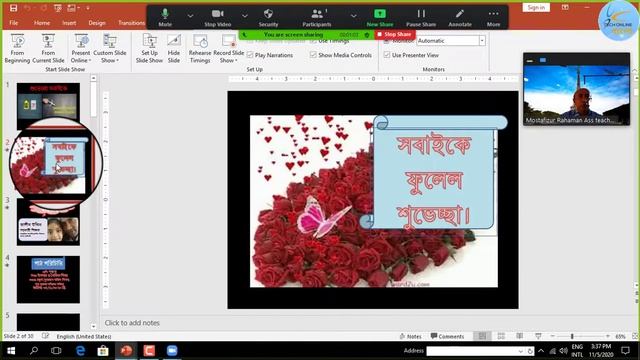Open Comments pane from status bar

447,336
